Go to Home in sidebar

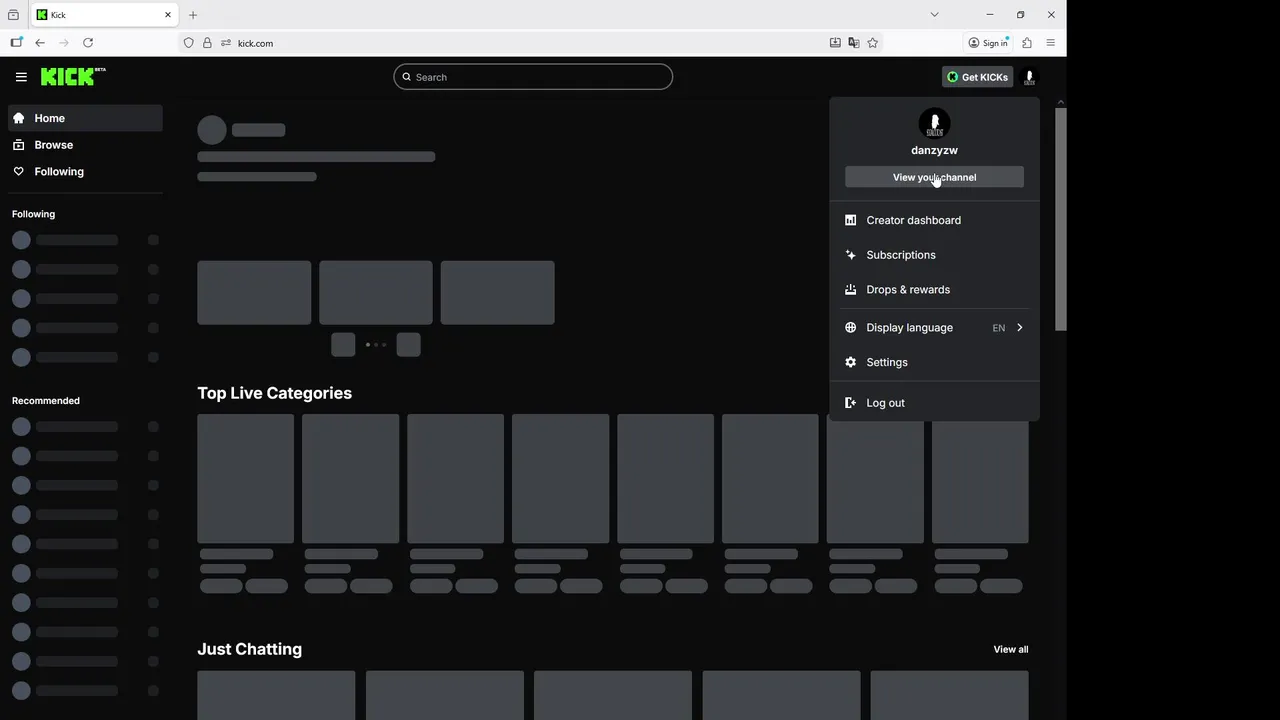[x=85, y=118]
